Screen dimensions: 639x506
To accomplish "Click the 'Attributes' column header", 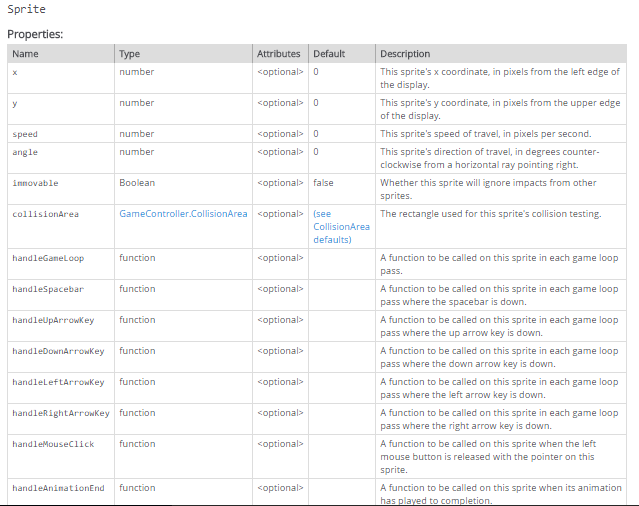I will click(x=278, y=54).
